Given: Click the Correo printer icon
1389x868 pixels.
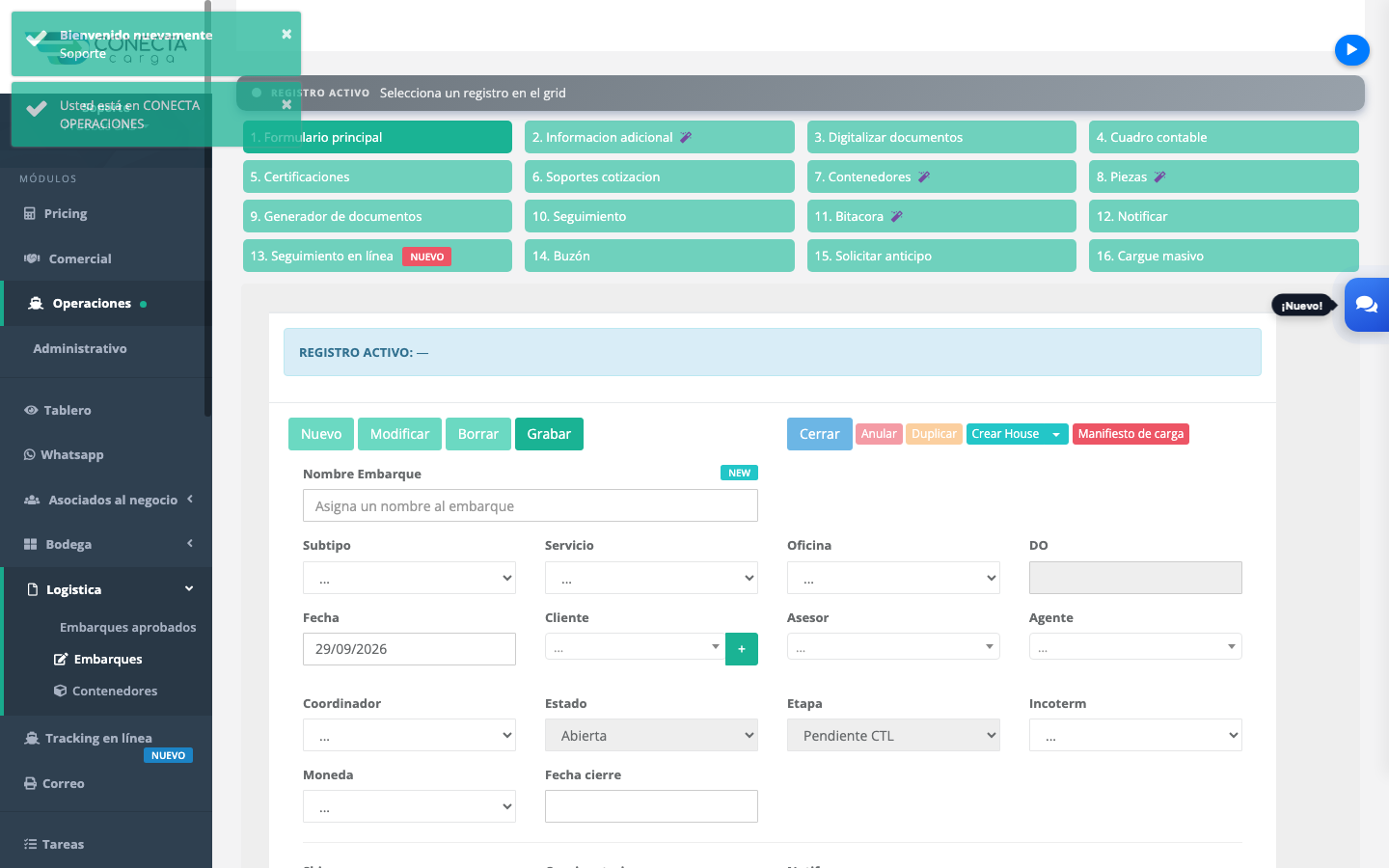Looking at the screenshot, I should (30, 783).
